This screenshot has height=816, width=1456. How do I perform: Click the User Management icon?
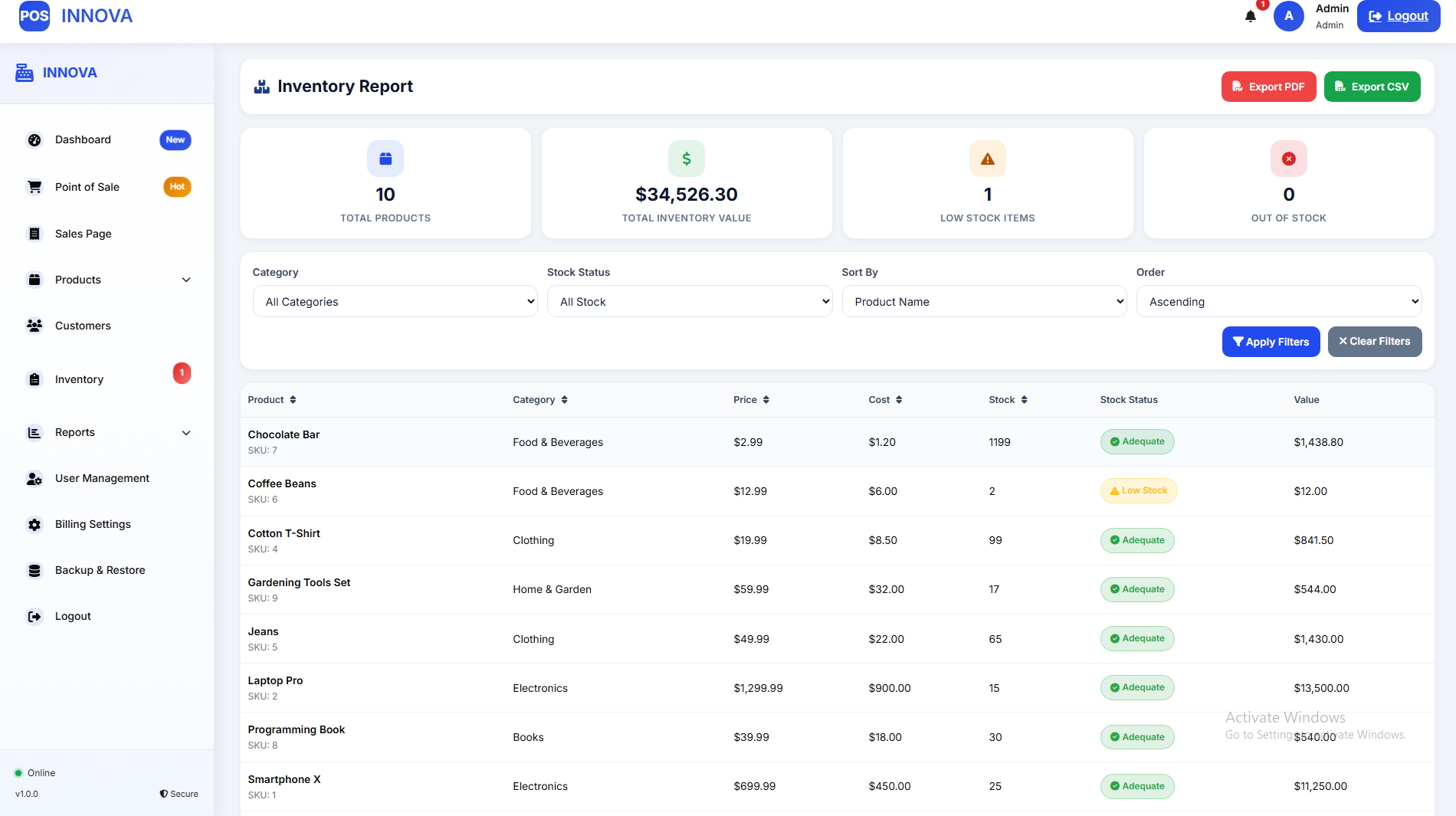(x=34, y=479)
